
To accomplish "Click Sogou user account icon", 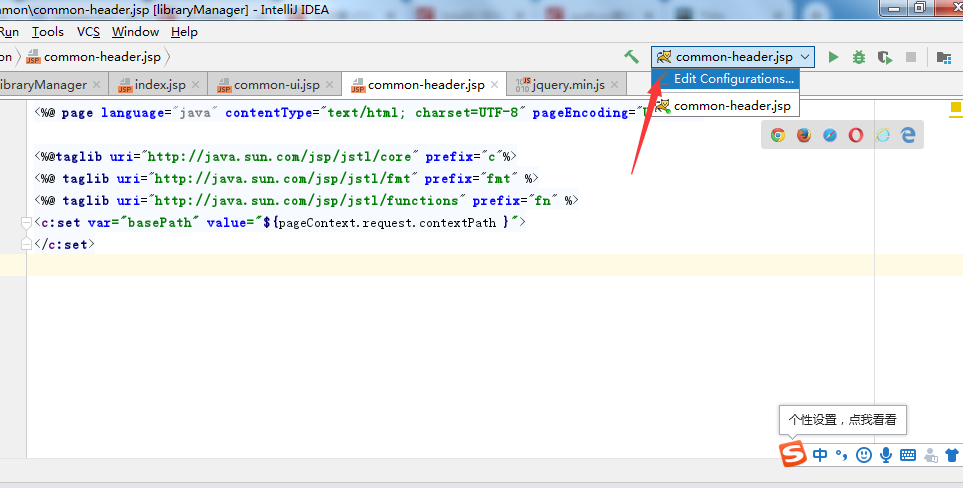I will point(931,455).
